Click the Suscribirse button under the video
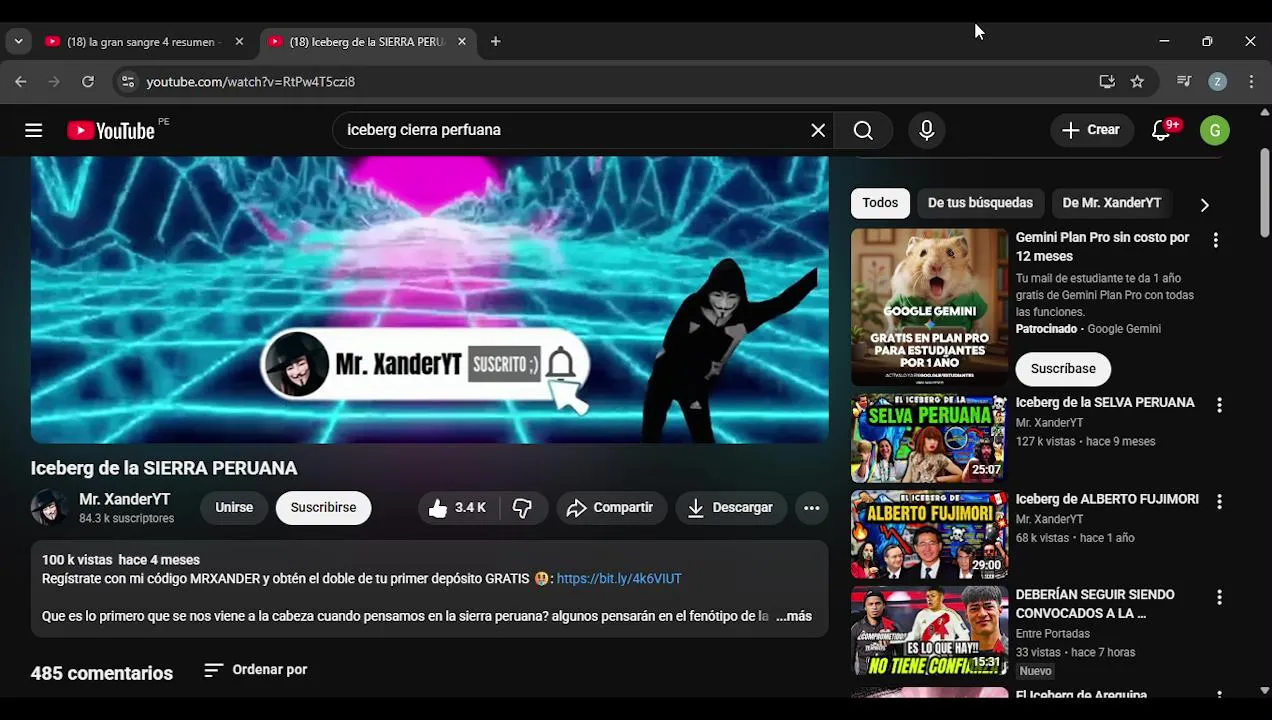This screenshot has height=720, width=1272. coord(323,508)
